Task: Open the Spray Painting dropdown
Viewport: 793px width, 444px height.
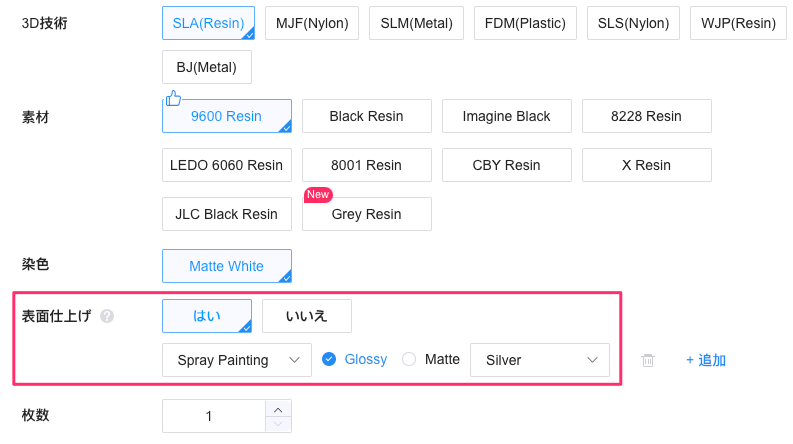Action: click(236, 360)
